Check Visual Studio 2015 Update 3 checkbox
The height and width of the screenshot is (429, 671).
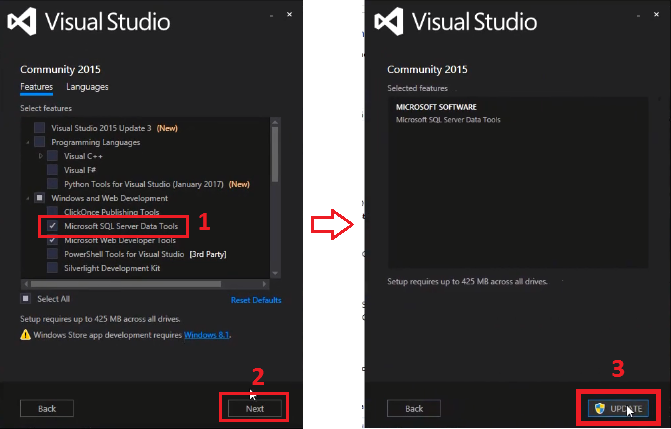(x=39, y=128)
